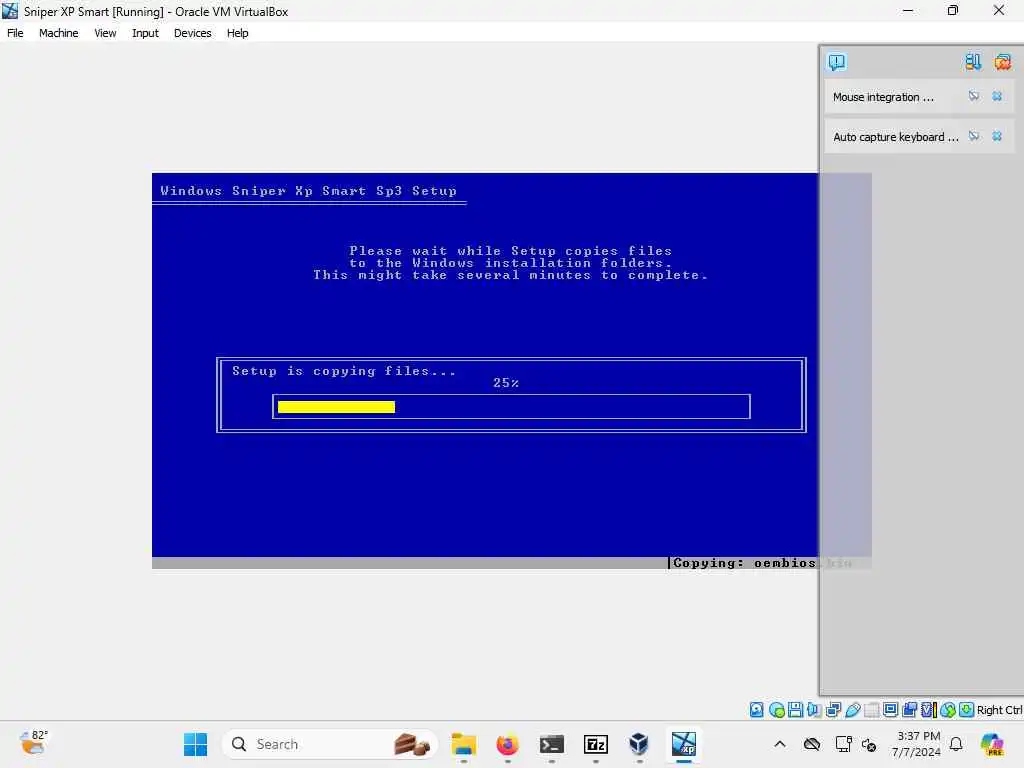Viewport: 1024px width, 768px height.
Task: Open notification bell in taskbar
Action: pyautogui.click(x=956, y=744)
